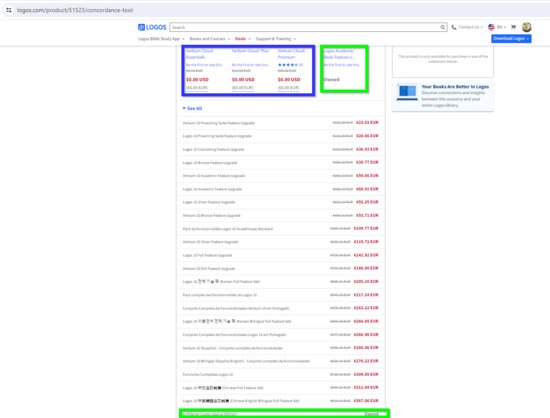Open the EN language dropdown
Screen dimensions: 550x418
click(501, 27)
